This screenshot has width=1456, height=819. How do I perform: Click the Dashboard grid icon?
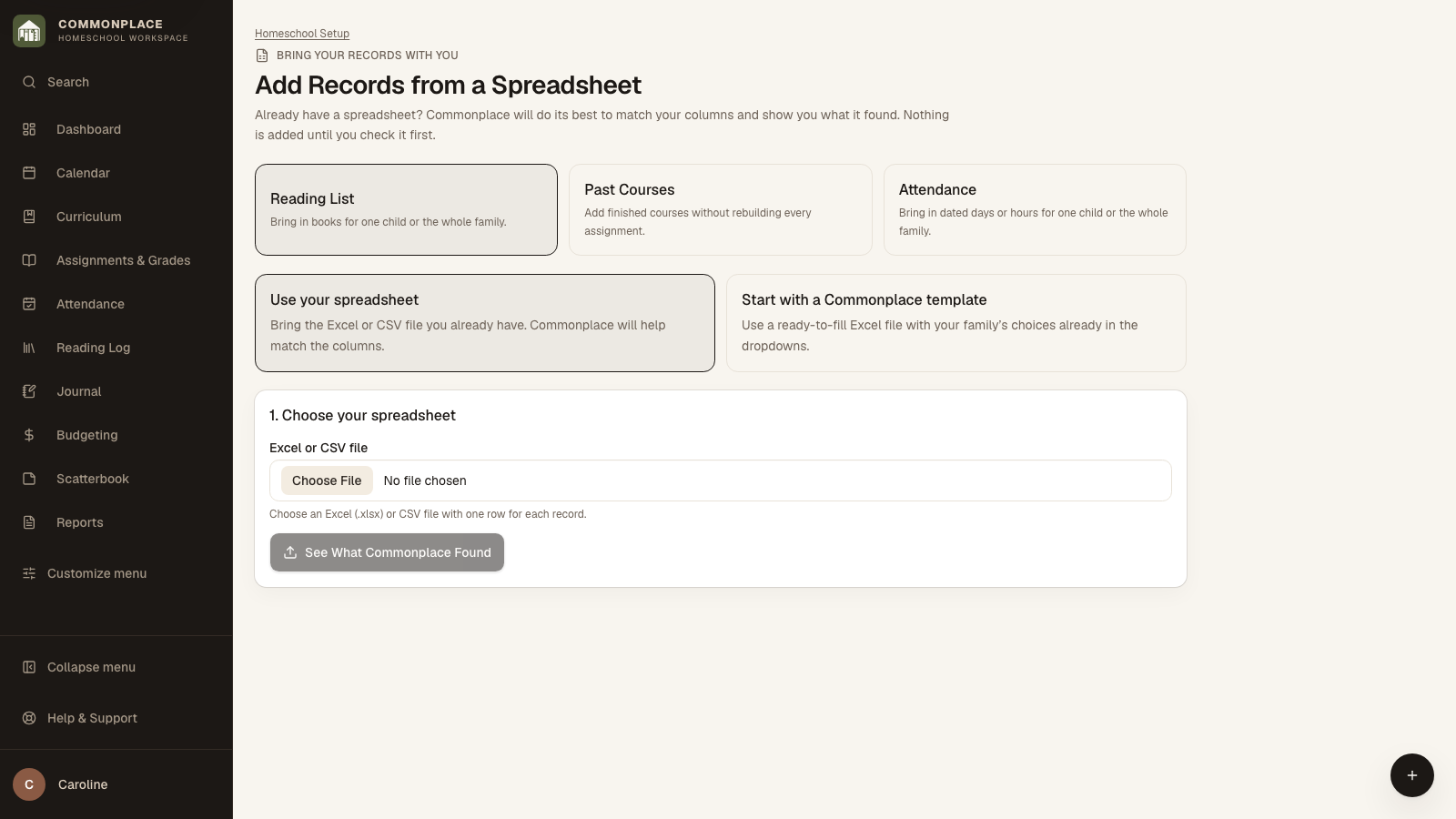tap(29, 129)
